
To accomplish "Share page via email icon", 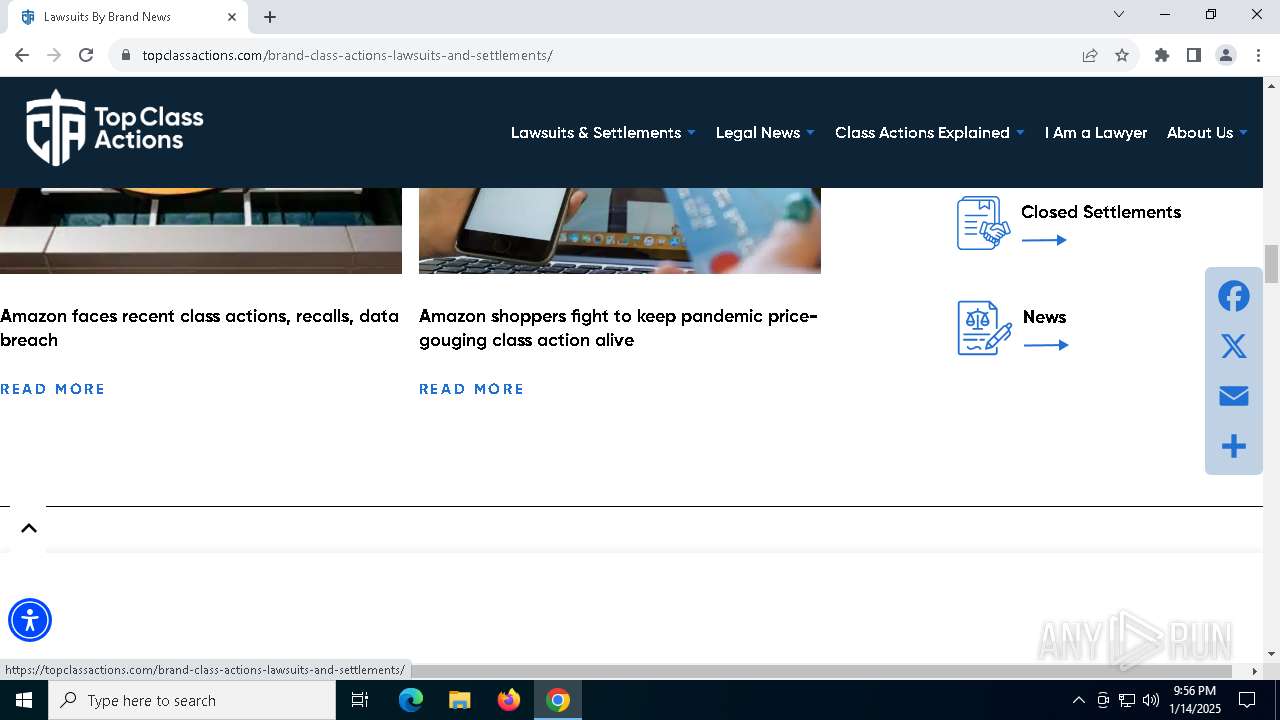I will coord(1234,396).
